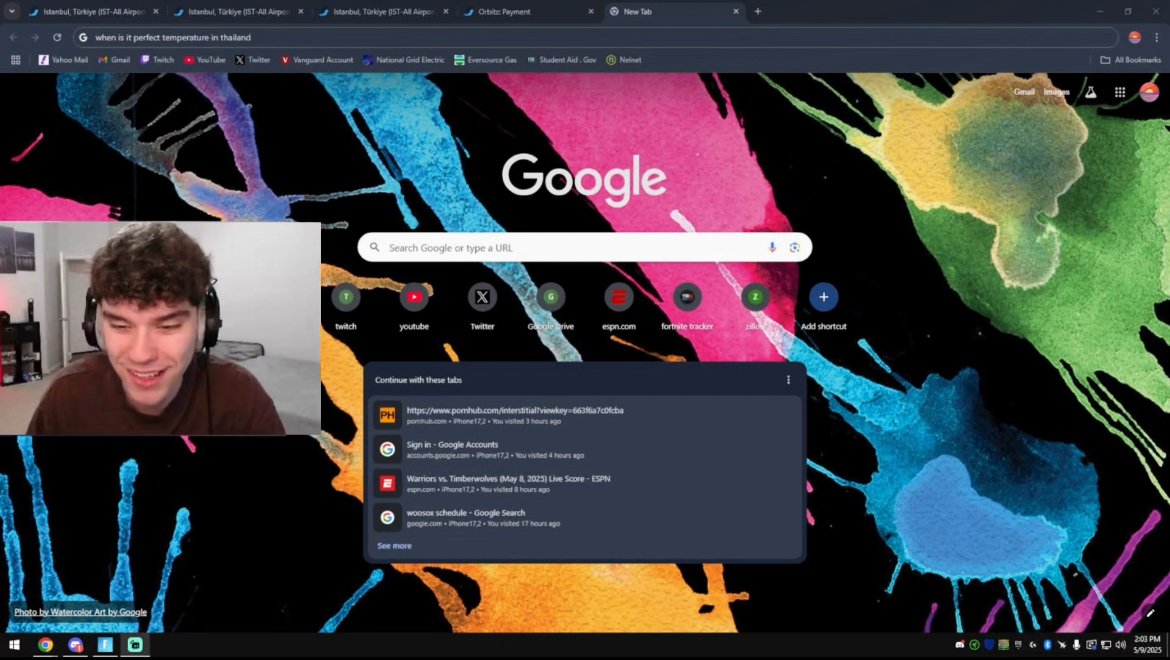Open the twitch shortcut tile
This screenshot has width=1170, height=660.
345,307
